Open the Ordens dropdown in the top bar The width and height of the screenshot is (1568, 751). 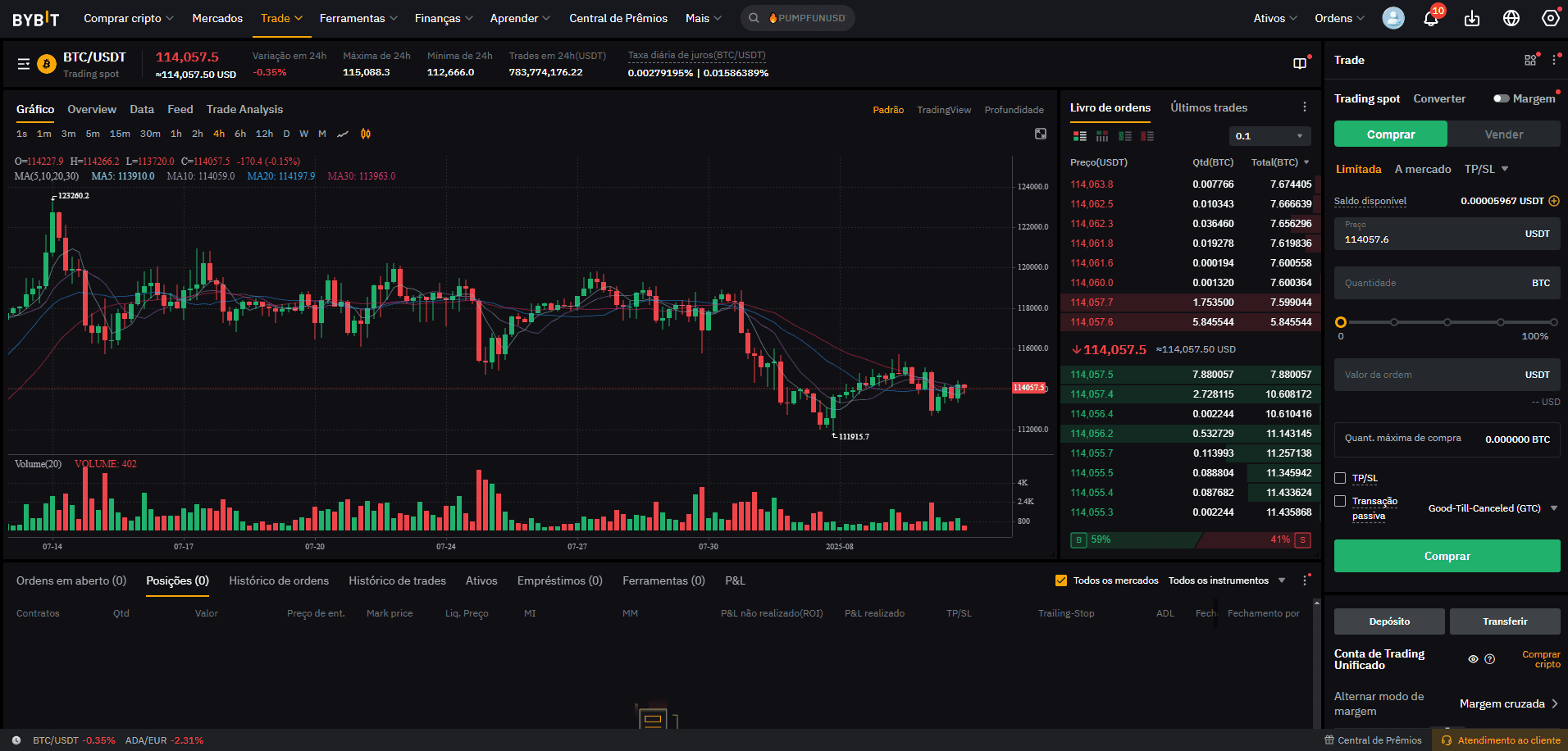click(1339, 18)
